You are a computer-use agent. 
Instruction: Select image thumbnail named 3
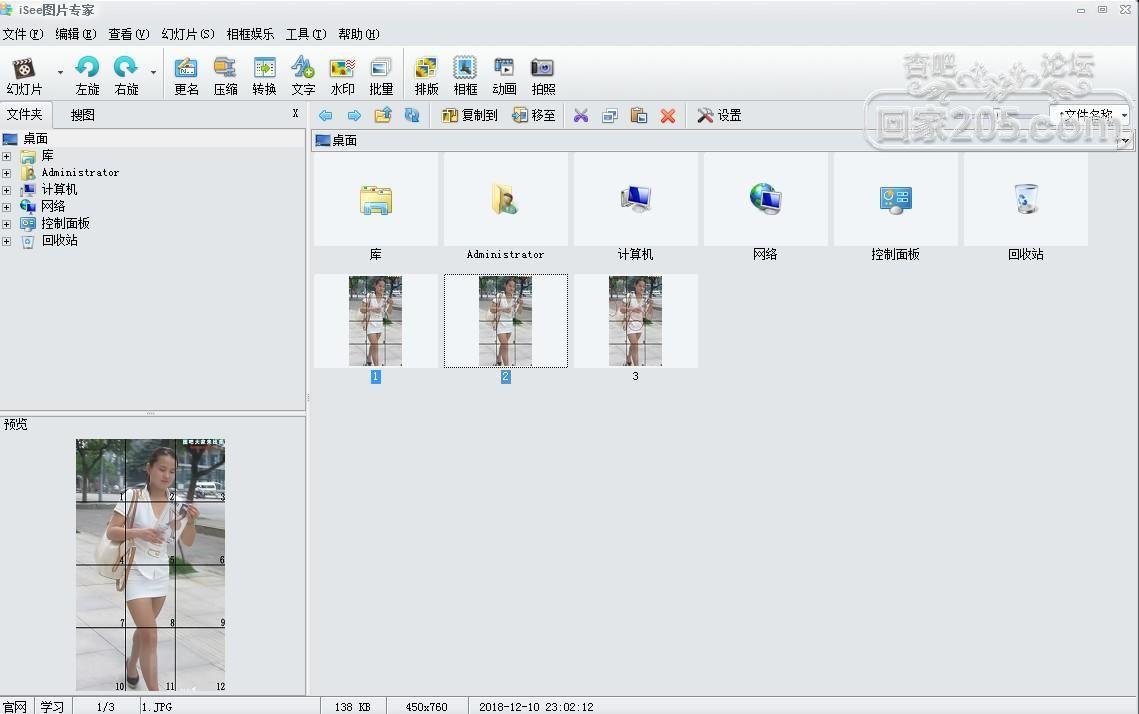pyautogui.click(x=635, y=322)
